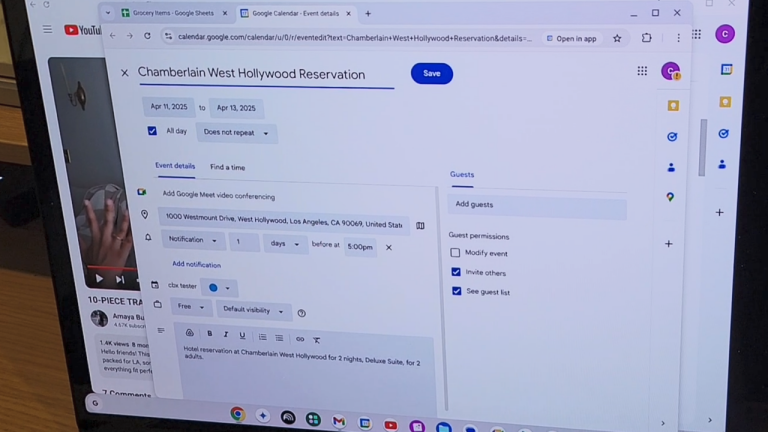Open Google Tasks in the side panel
Screen dimensions: 768x432
(672, 137)
